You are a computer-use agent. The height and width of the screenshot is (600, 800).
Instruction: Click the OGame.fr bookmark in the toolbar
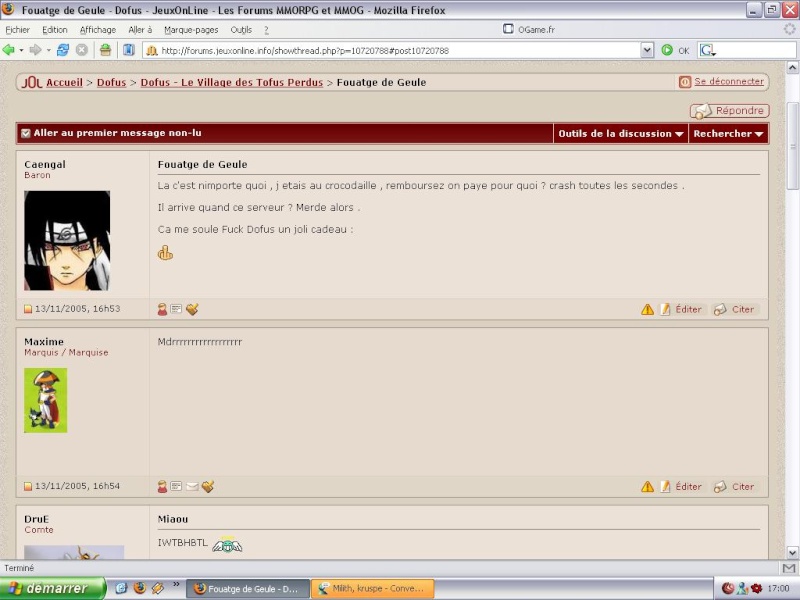pyautogui.click(x=529, y=30)
